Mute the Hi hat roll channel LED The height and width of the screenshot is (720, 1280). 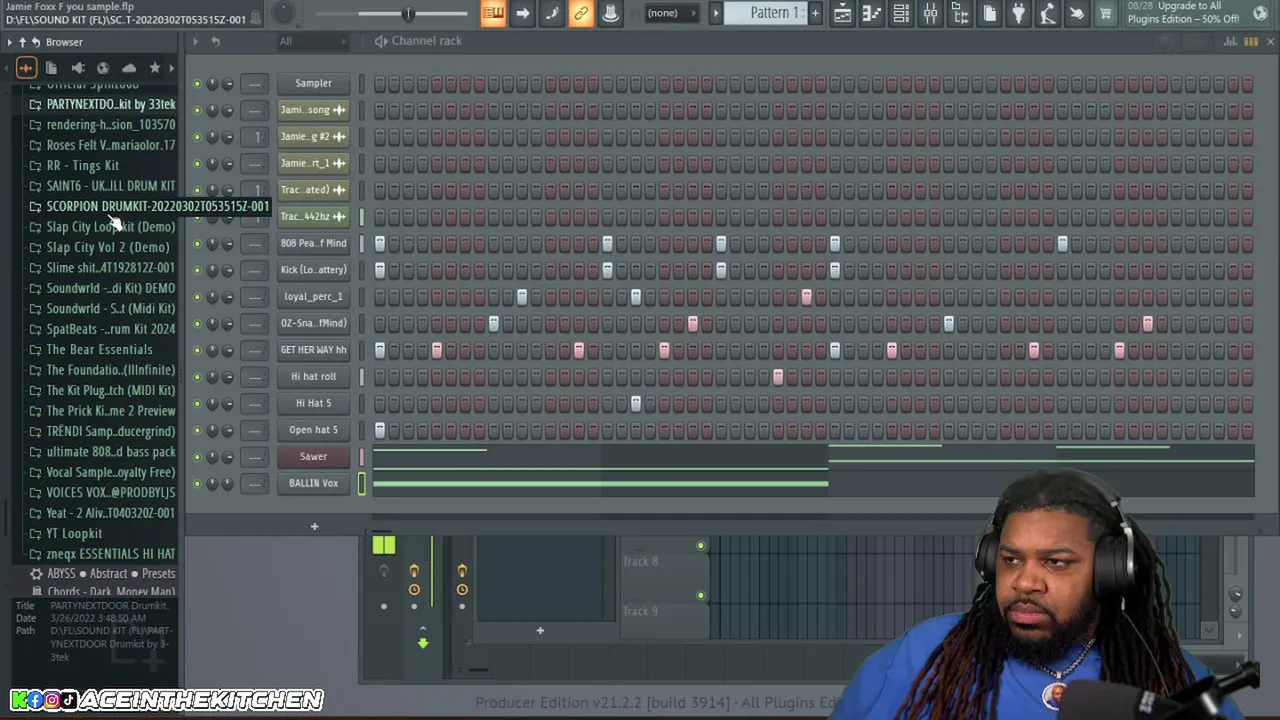tap(197, 377)
